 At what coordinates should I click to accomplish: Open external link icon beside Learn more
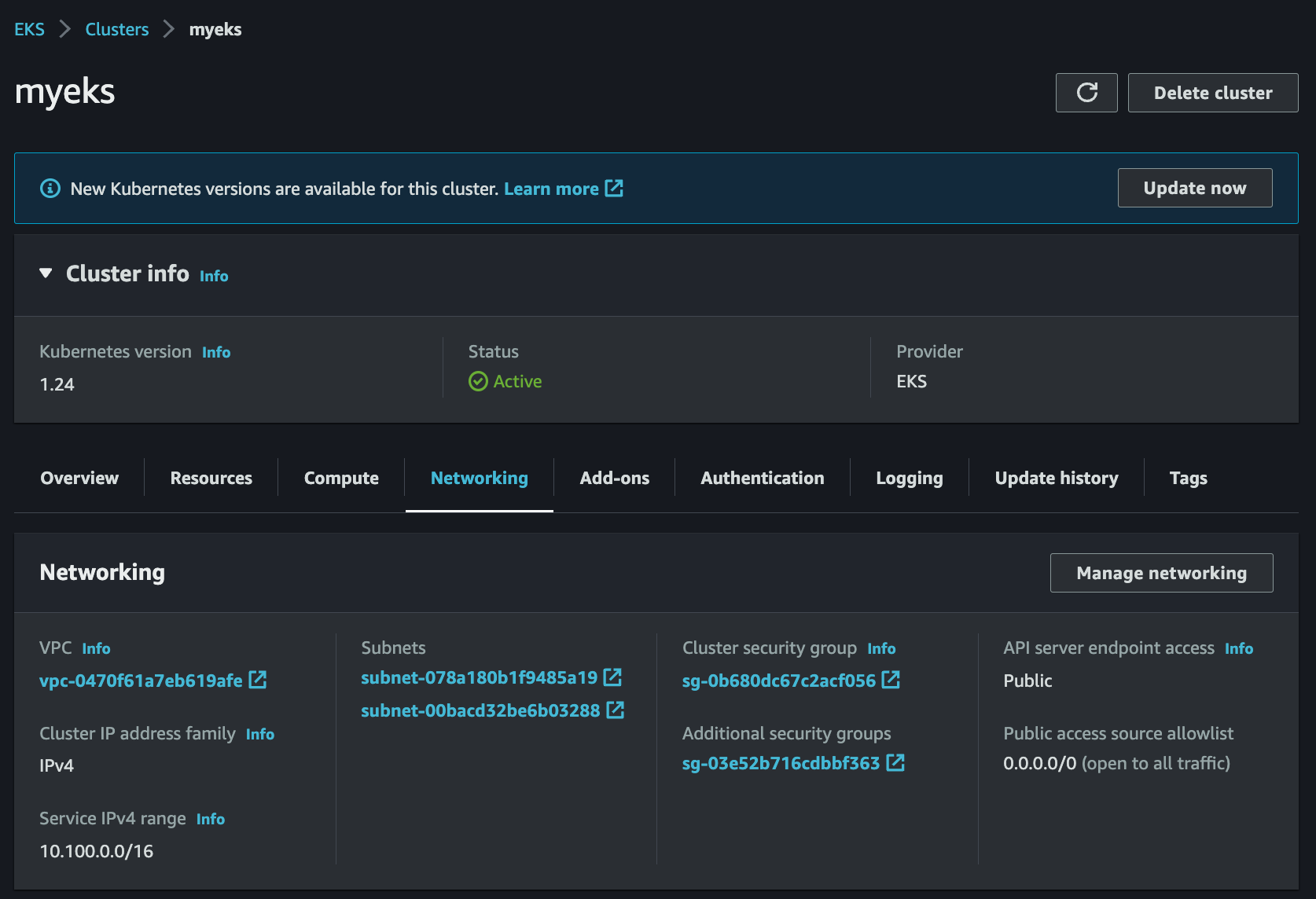point(614,189)
